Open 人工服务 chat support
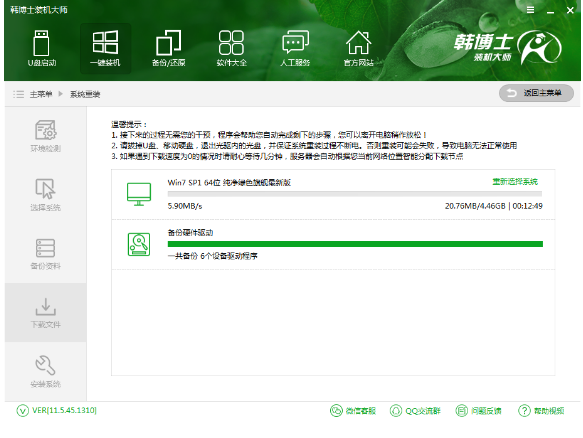Viewport: 583px width, 438px height. (295, 49)
